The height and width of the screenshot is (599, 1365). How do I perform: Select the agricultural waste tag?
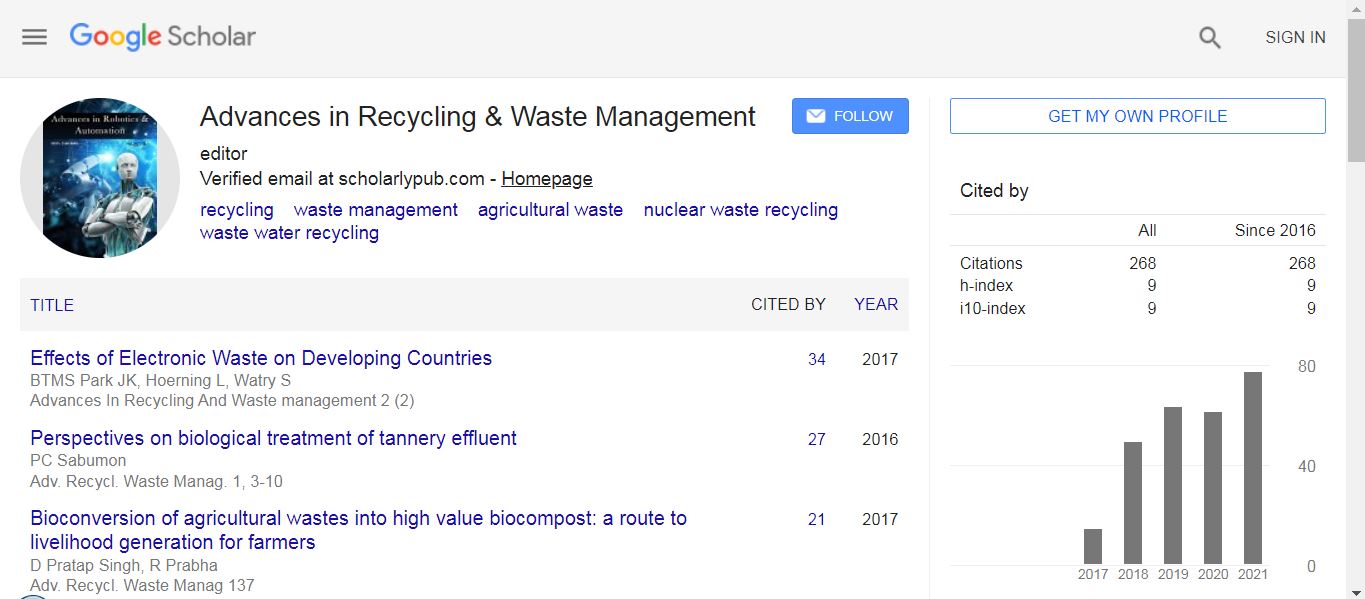tap(550, 210)
